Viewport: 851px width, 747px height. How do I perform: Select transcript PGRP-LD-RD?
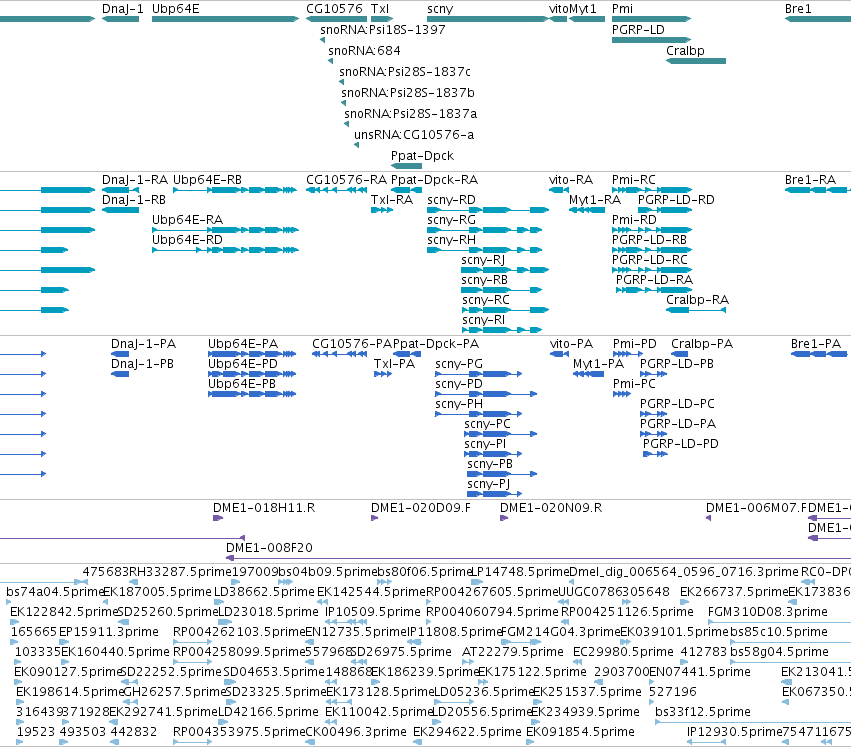pyautogui.click(x=676, y=200)
